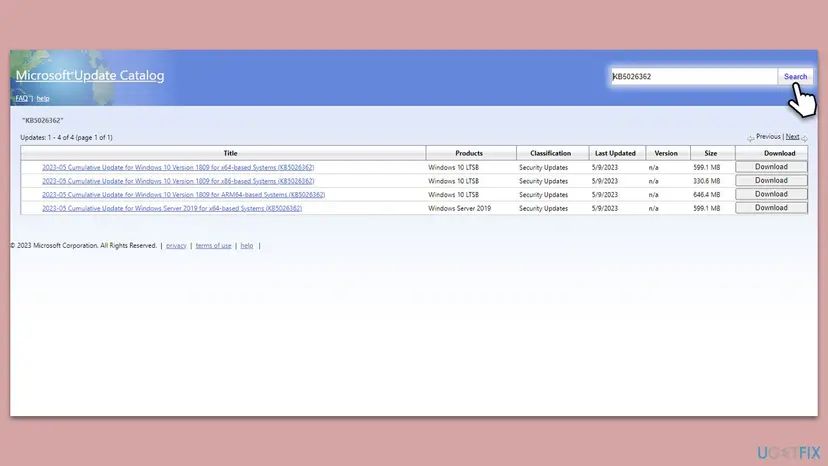
Task: Go to Next results page
Action: pyautogui.click(x=792, y=137)
